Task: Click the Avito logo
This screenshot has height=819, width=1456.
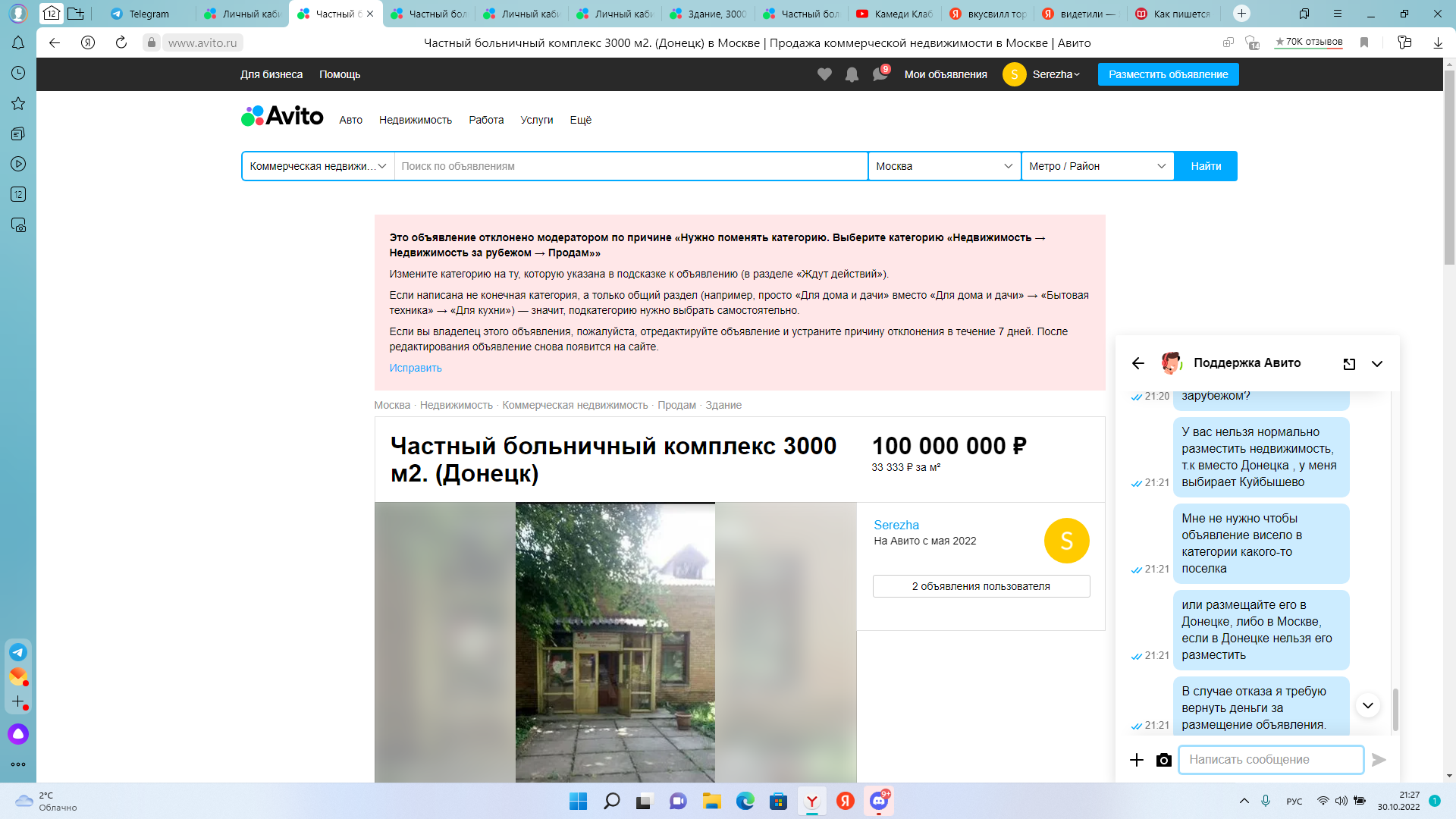Action: 282,116
